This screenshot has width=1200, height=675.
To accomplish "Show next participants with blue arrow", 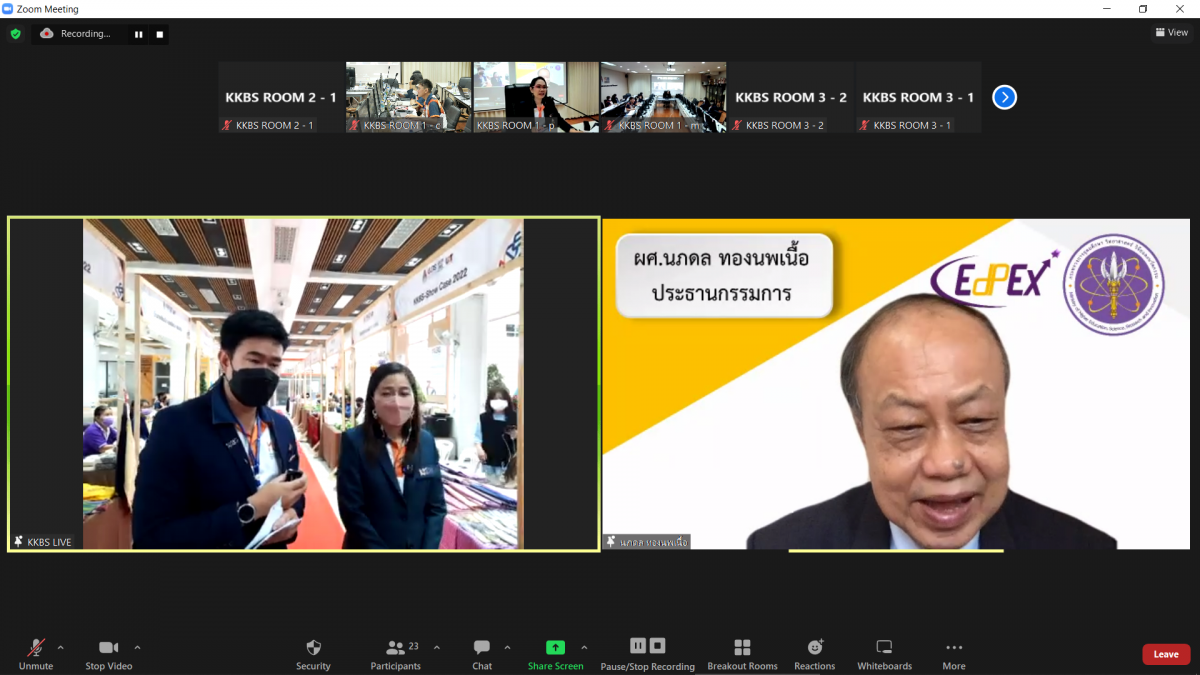I will pos(1004,97).
